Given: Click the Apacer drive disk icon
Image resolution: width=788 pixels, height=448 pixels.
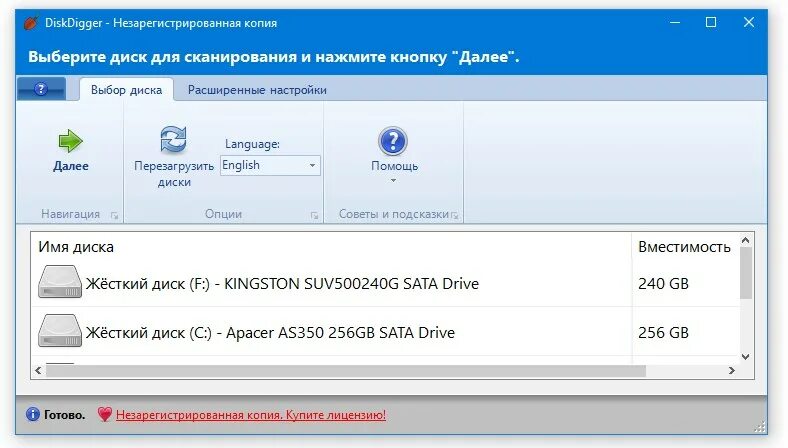Looking at the screenshot, I should (60, 331).
